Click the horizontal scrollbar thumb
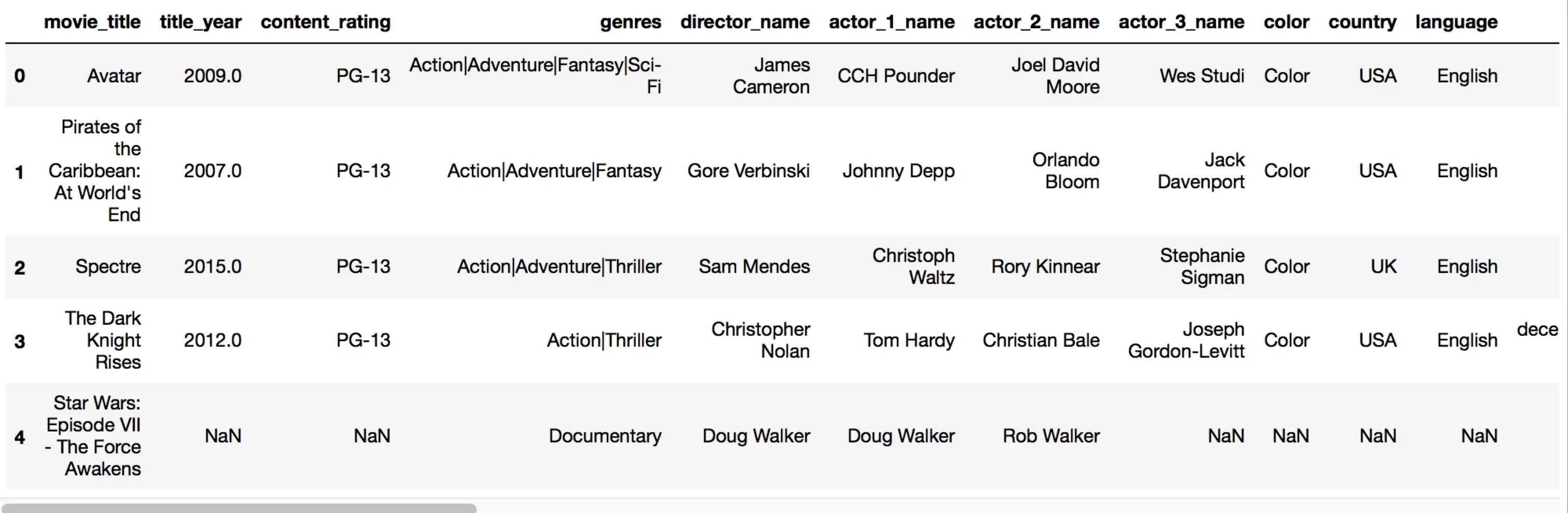The image size is (1568, 513). [x=239, y=507]
